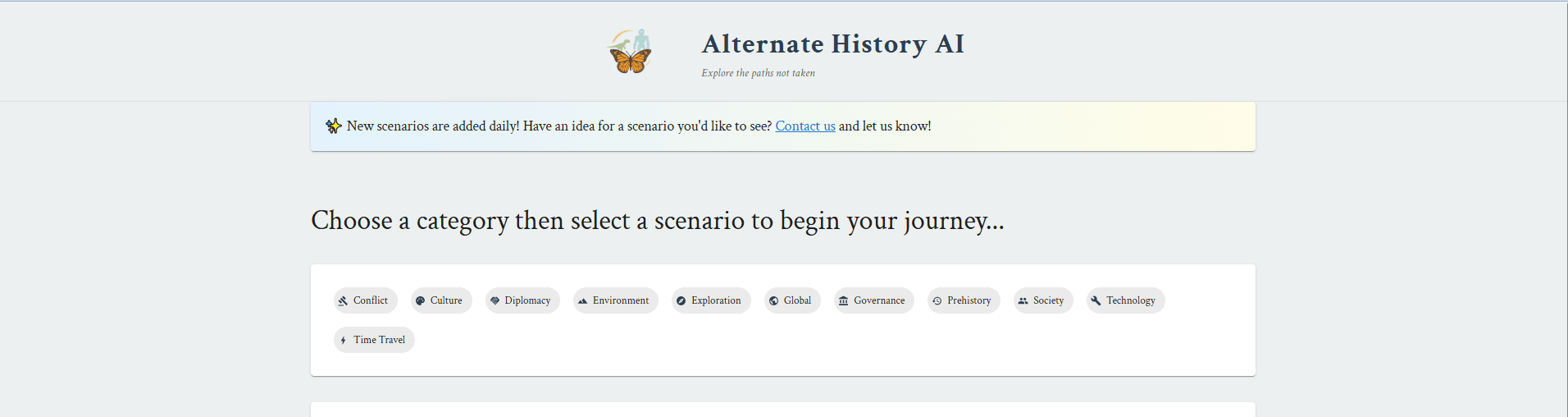The image size is (1568, 417).
Task: Click empty space right of Time Travel chip
Action: coord(738,340)
